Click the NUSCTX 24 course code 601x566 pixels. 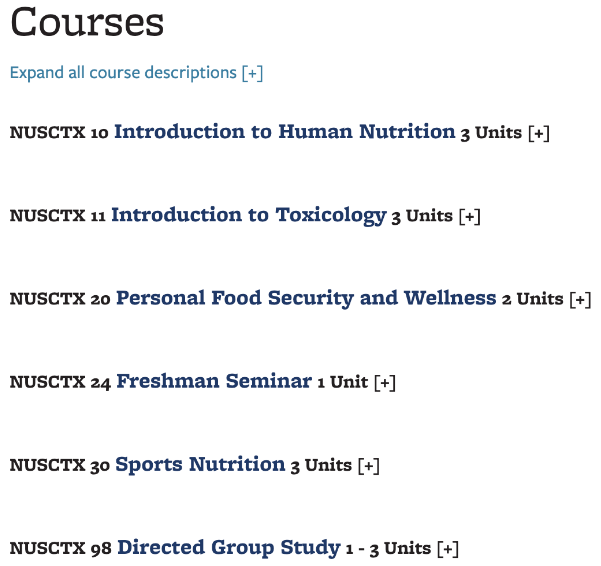[x=60, y=382]
